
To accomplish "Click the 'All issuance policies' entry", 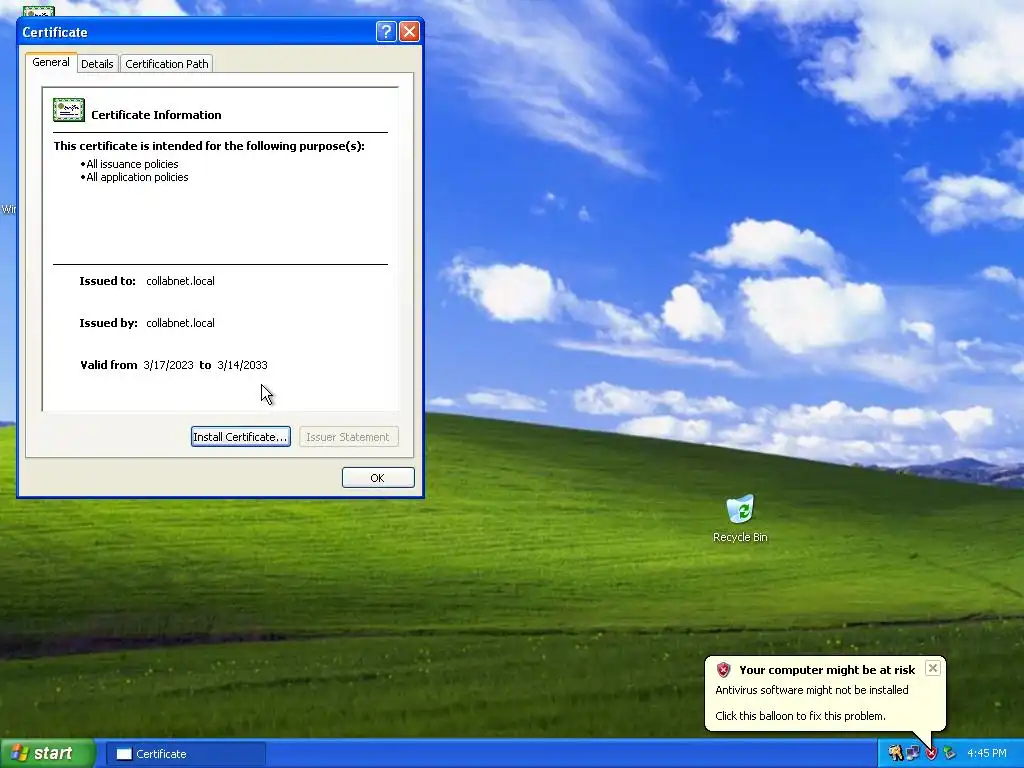I will 132,164.
